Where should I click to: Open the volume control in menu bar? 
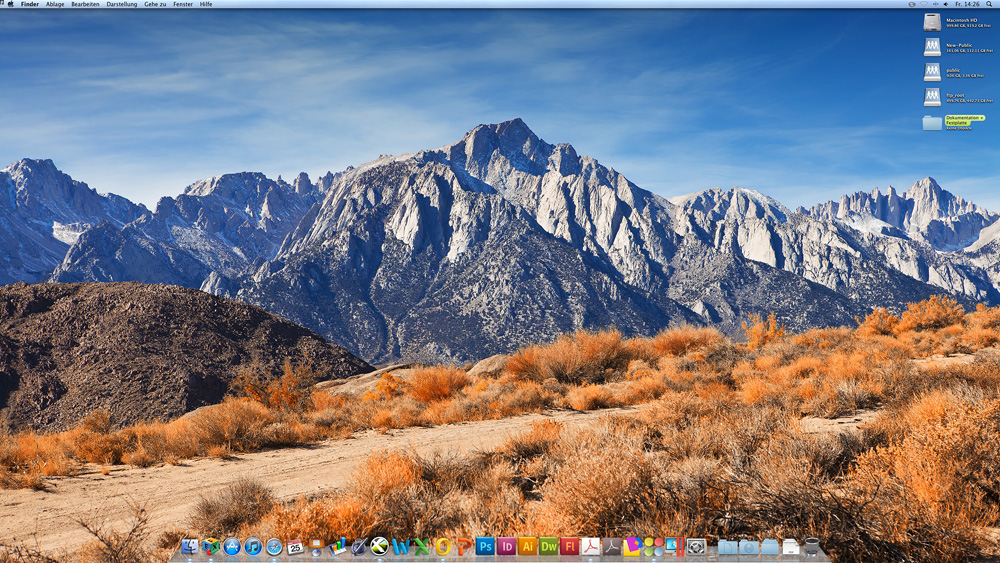[x=946, y=4]
